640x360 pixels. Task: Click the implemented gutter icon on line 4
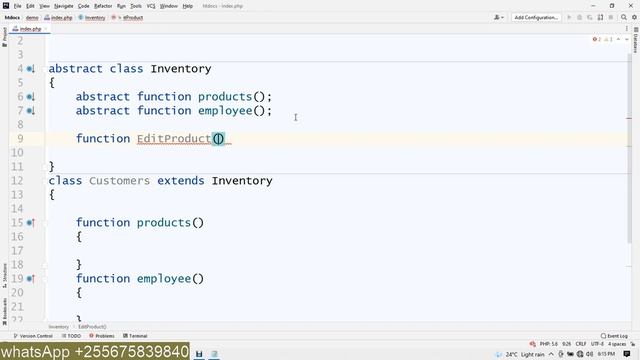click(30, 69)
